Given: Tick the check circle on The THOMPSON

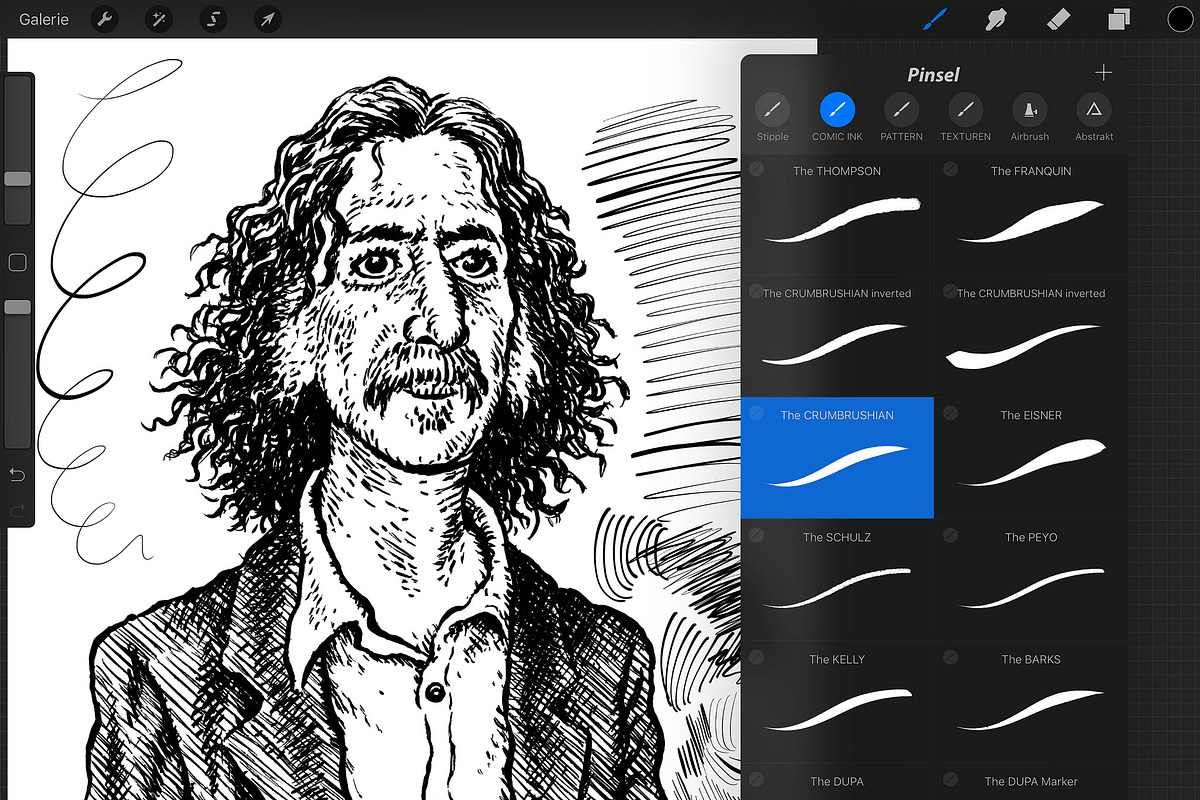Looking at the screenshot, I should [x=756, y=169].
